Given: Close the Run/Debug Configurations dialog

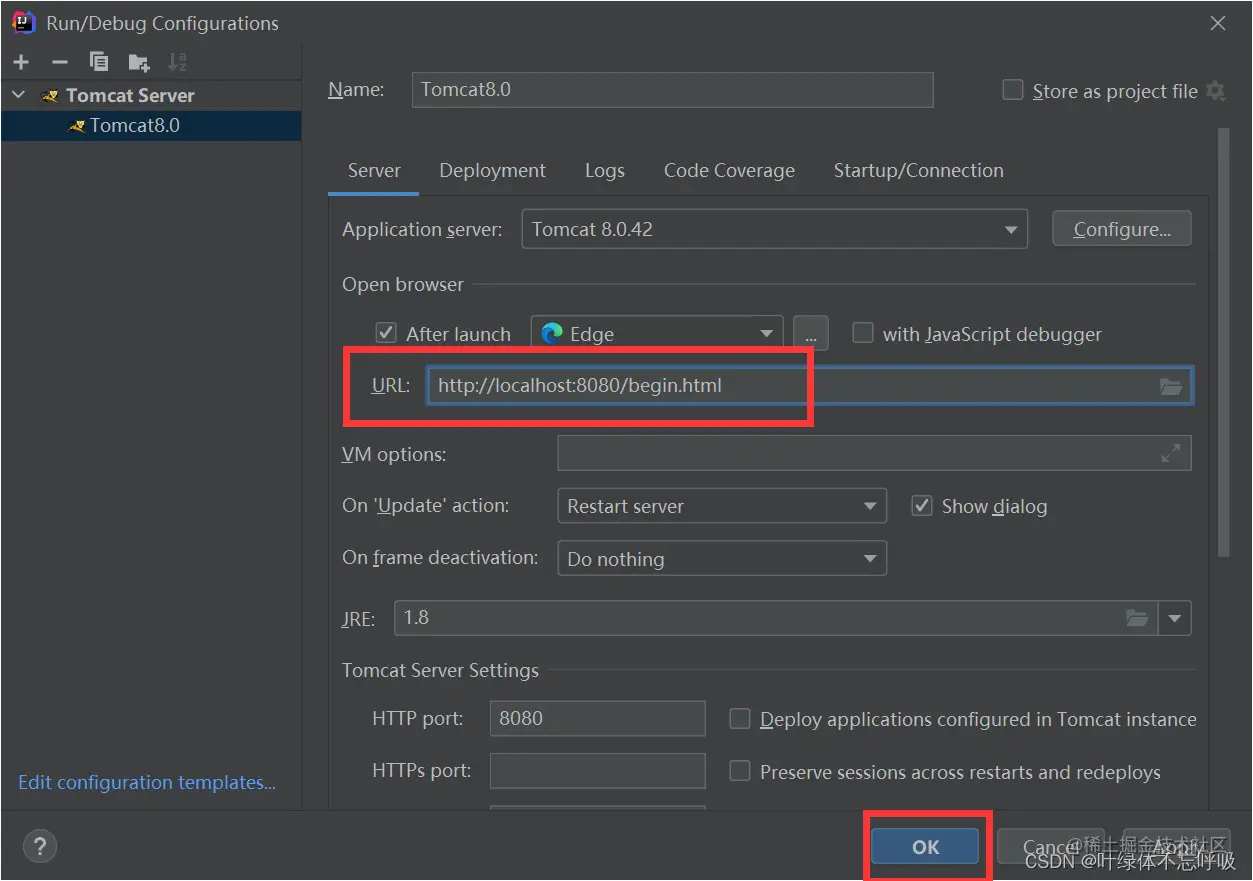Looking at the screenshot, I should pyautogui.click(x=1217, y=23).
